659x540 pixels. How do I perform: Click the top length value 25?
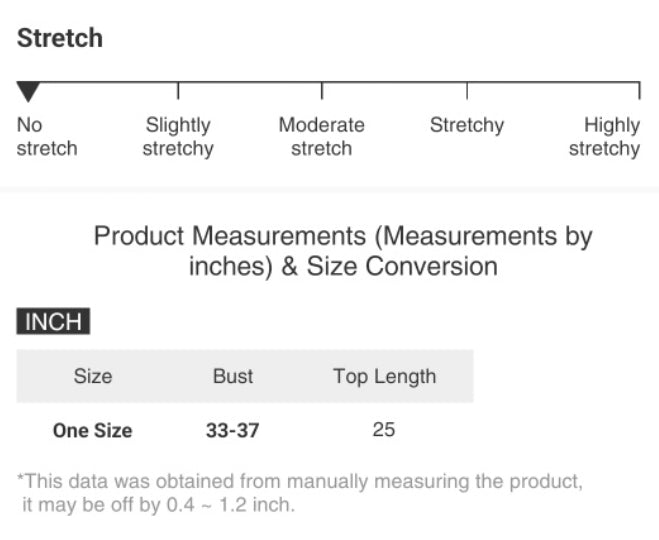point(384,430)
